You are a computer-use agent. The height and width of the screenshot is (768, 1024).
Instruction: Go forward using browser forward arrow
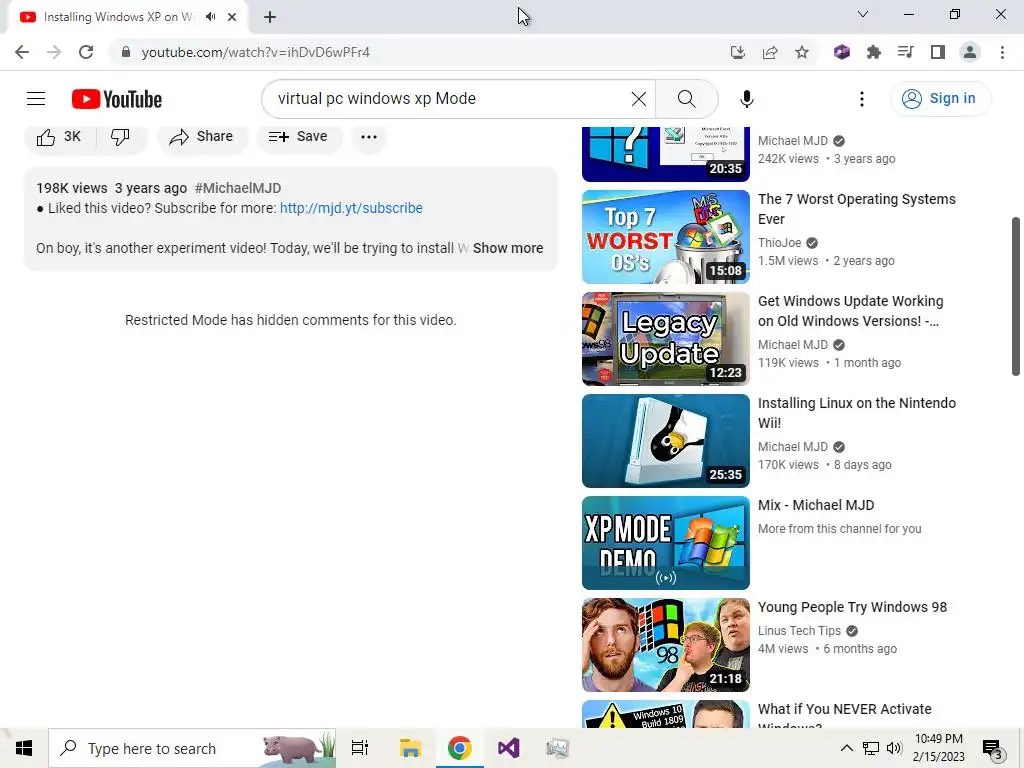(x=54, y=52)
